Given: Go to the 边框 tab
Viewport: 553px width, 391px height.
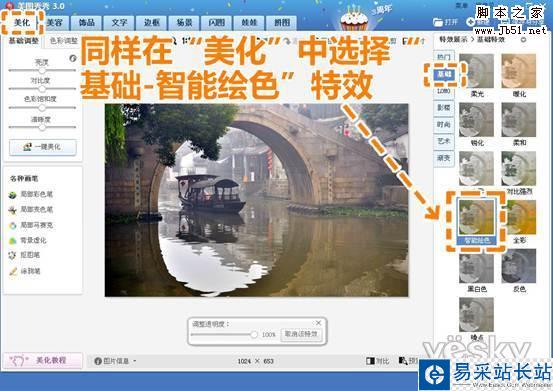Looking at the screenshot, I should [152, 23].
